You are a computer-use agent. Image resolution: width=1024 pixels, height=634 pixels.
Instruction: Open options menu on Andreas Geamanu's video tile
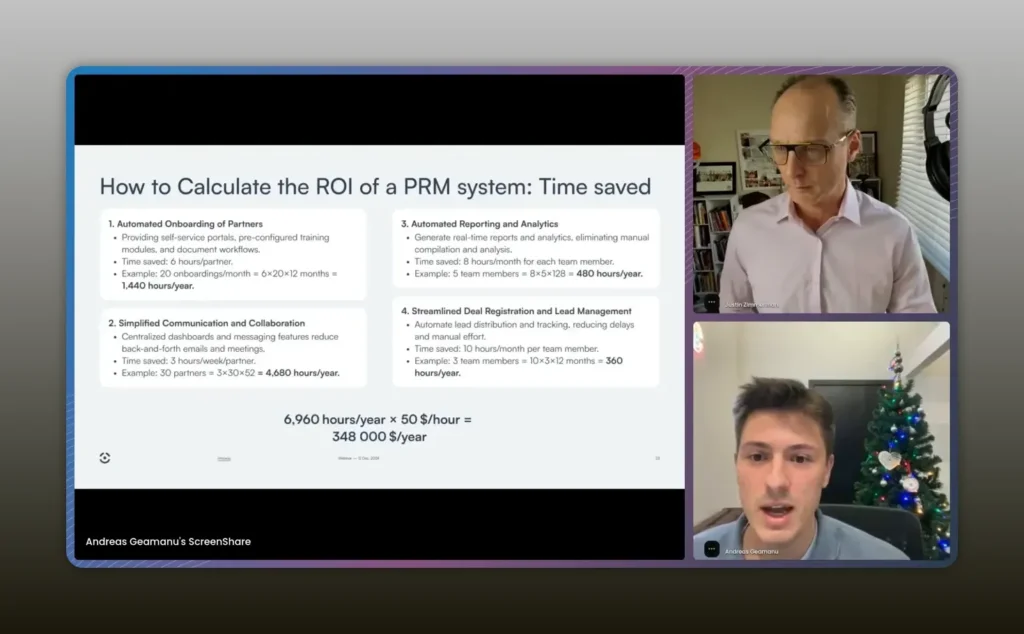coord(711,548)
